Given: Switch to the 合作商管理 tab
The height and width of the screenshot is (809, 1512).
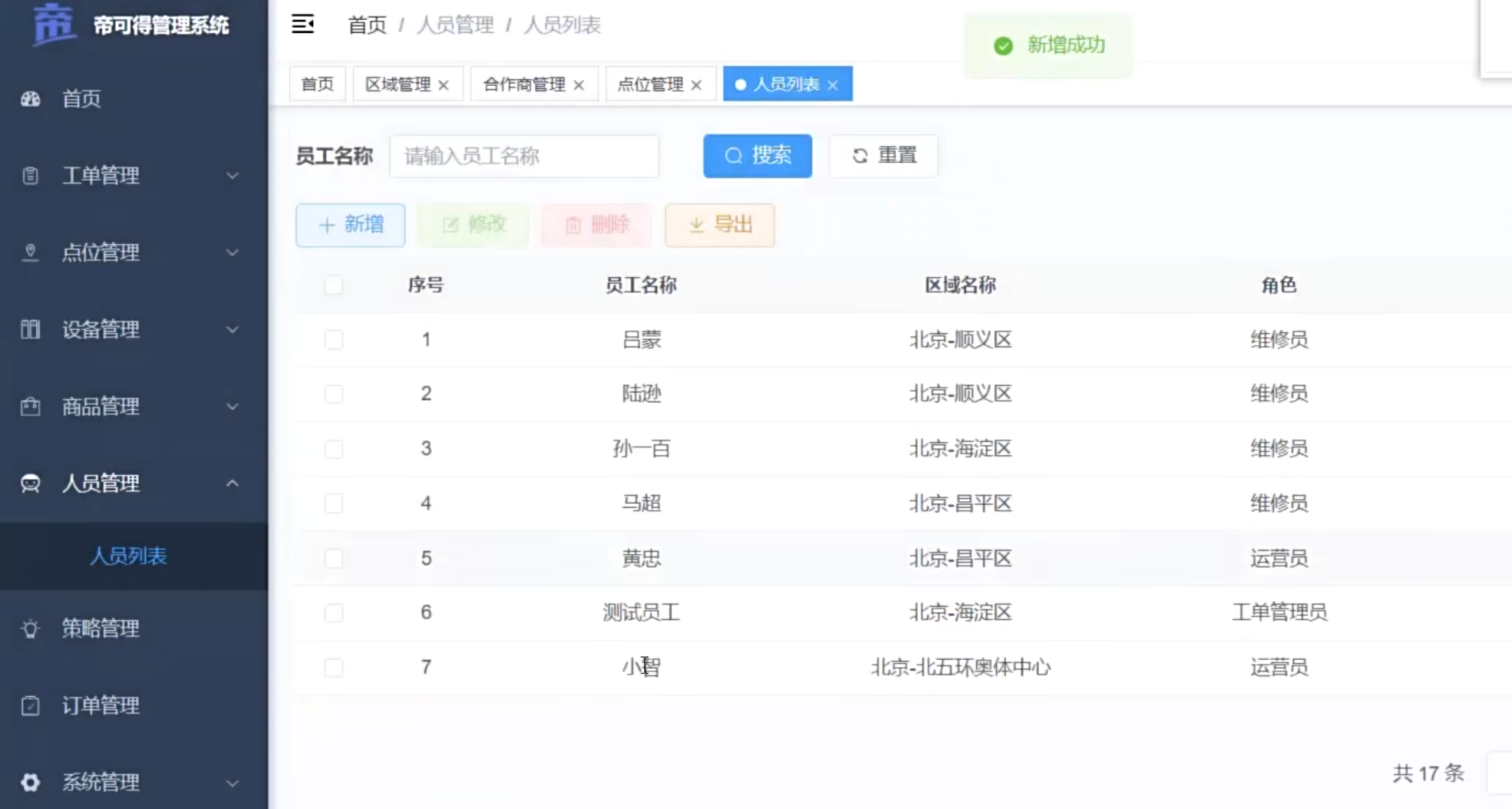Looking at the screenshot, I should click(x=524, y=84).
